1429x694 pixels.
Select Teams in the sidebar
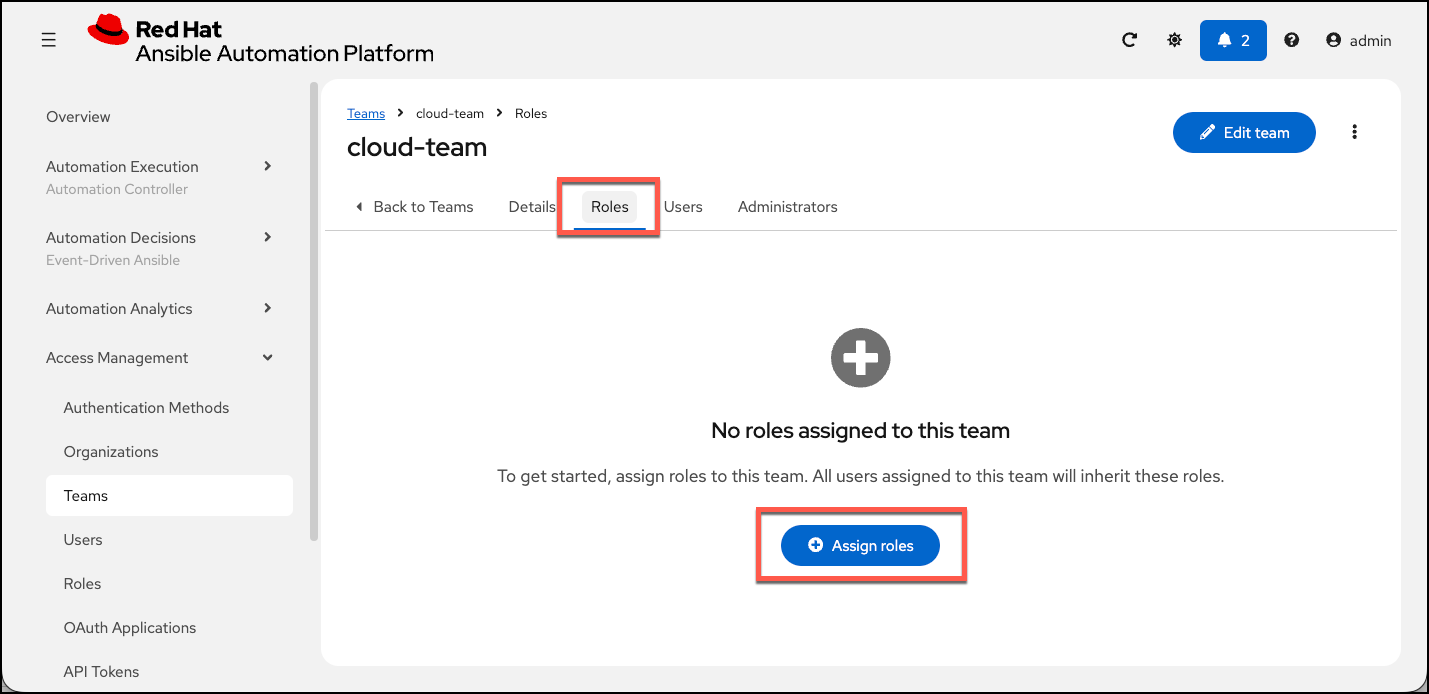point(169,496)
